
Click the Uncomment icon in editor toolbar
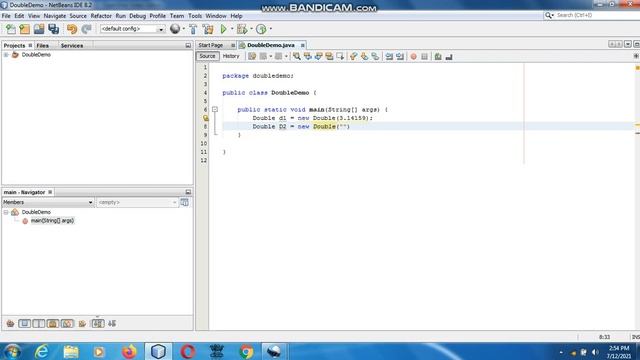449,56
